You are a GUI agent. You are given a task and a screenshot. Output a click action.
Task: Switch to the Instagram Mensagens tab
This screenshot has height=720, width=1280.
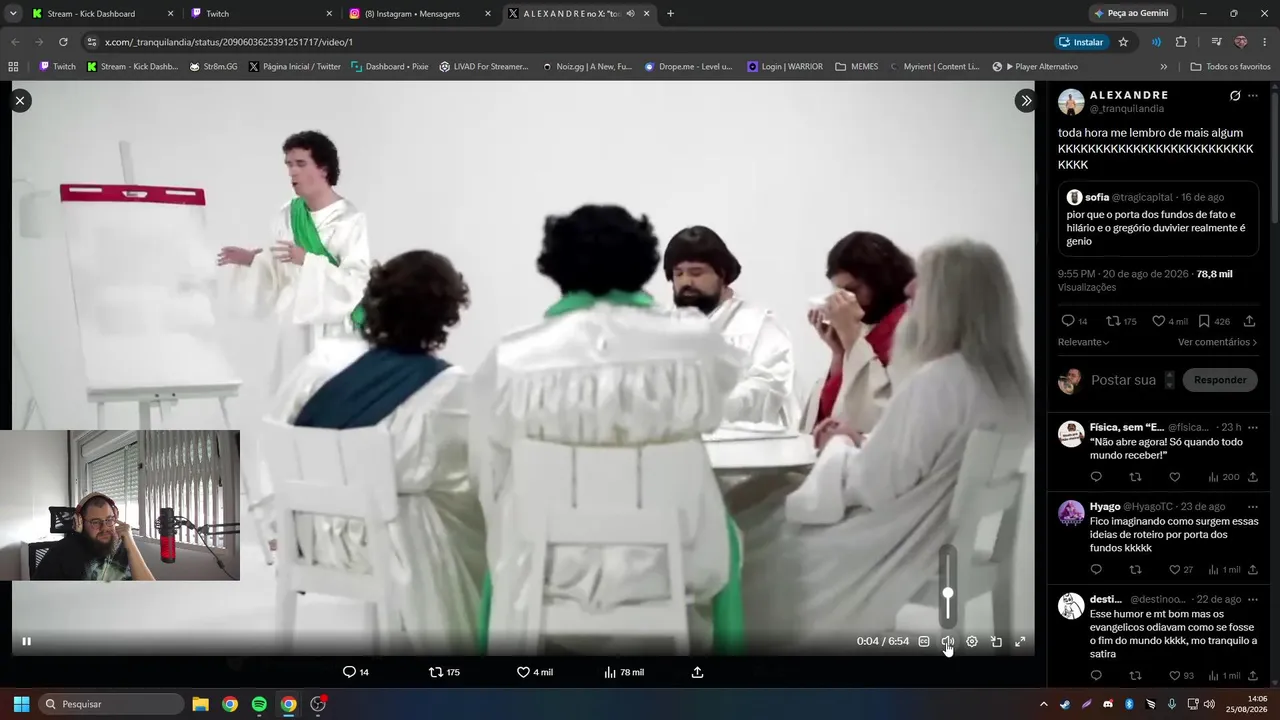[x=421, y=14]
